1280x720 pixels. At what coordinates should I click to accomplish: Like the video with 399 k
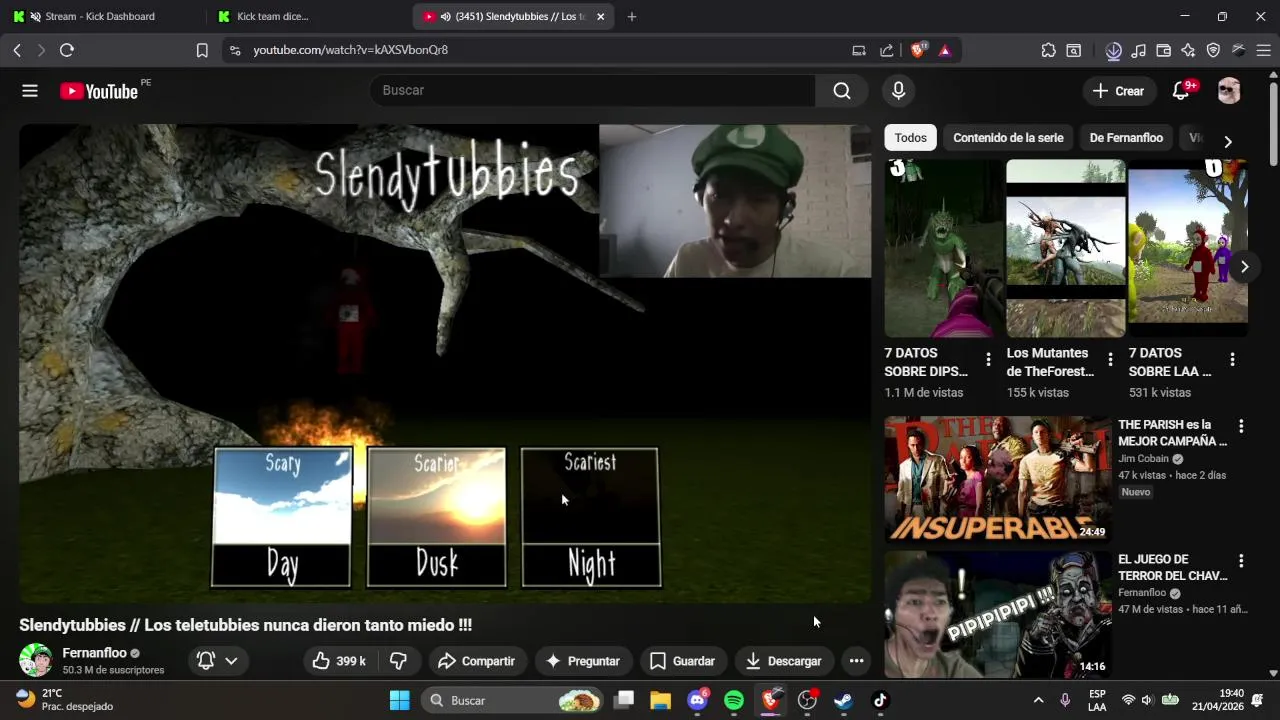click(340, 661)
